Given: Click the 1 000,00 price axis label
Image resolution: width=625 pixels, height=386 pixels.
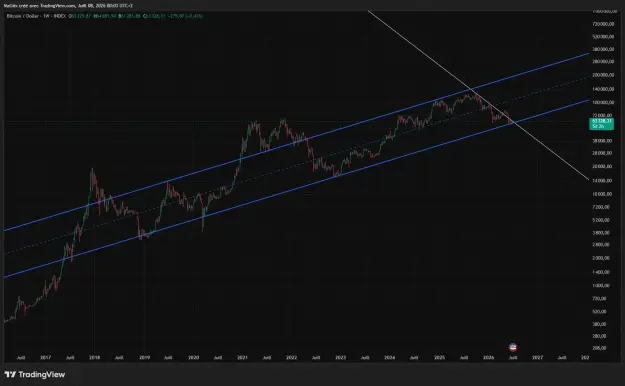Looking at the screenshot, I should coord(601,286).
